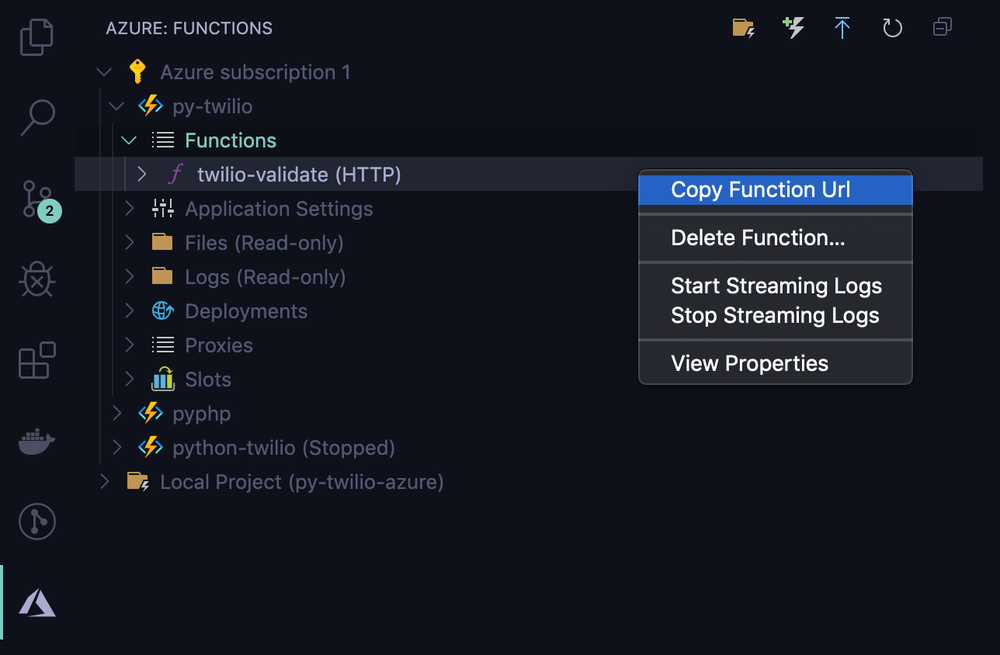Select the twilio-validate HTTP function
This screenshot has height=655, width=1000.
pyautogui.click(x=300, y=174)
